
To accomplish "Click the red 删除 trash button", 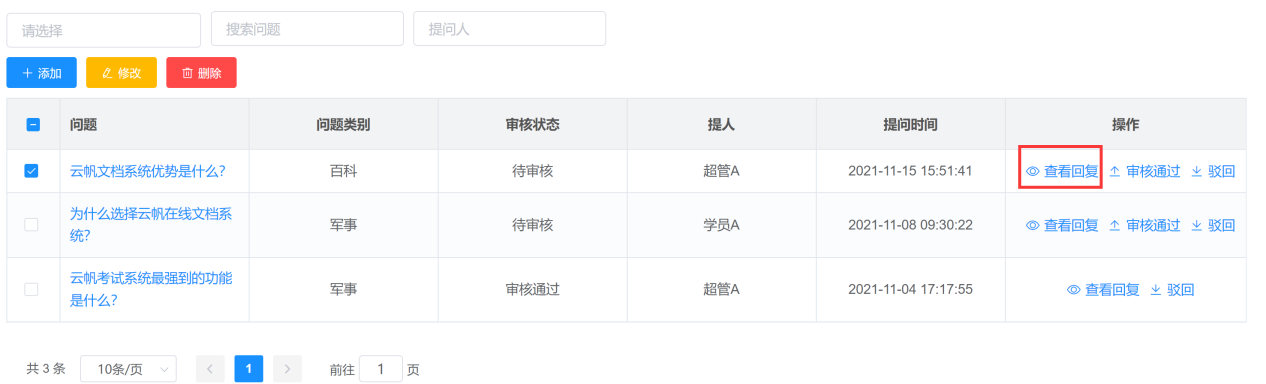I will pos(201,73).
